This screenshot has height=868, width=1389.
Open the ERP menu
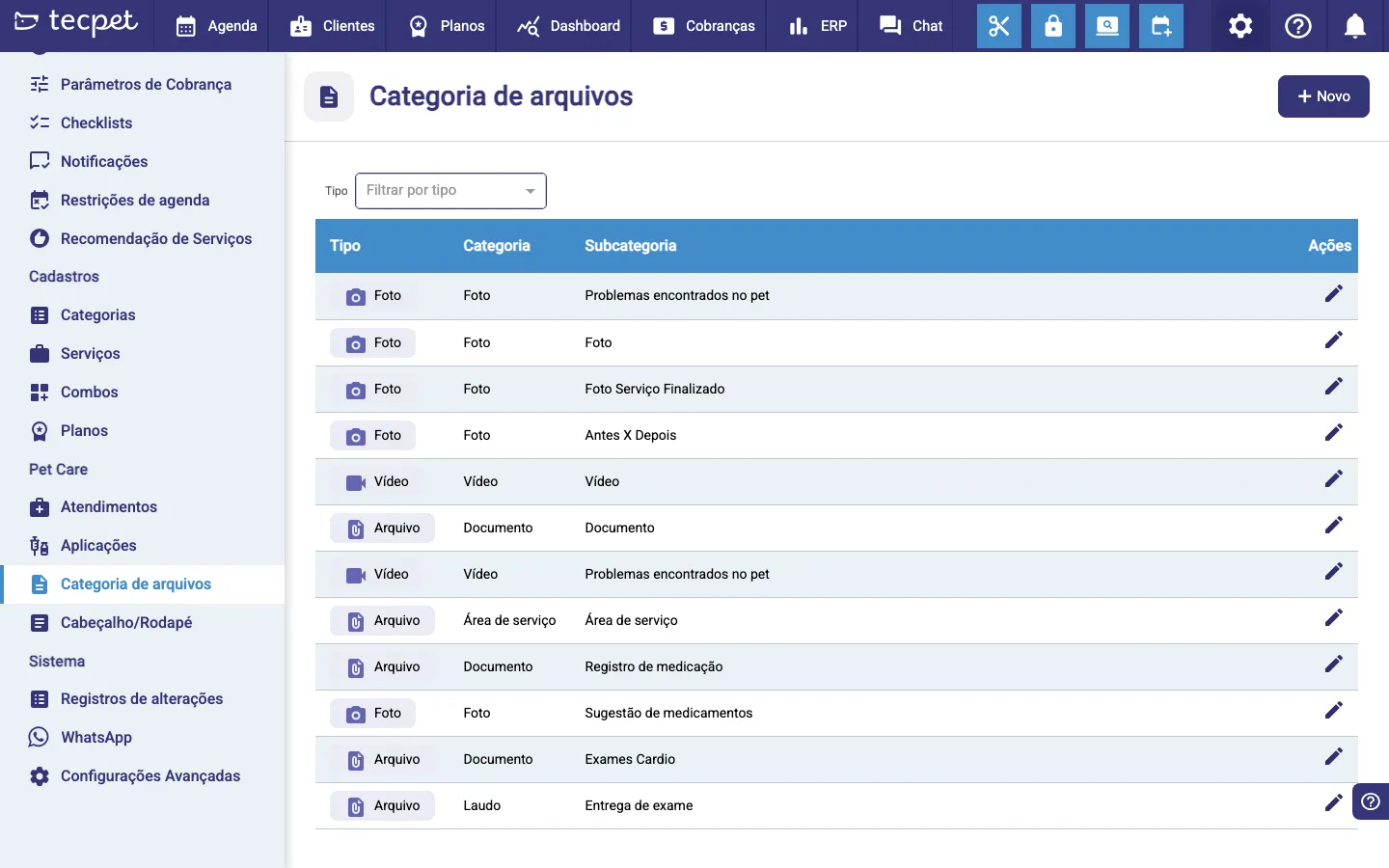click(817, 26)
